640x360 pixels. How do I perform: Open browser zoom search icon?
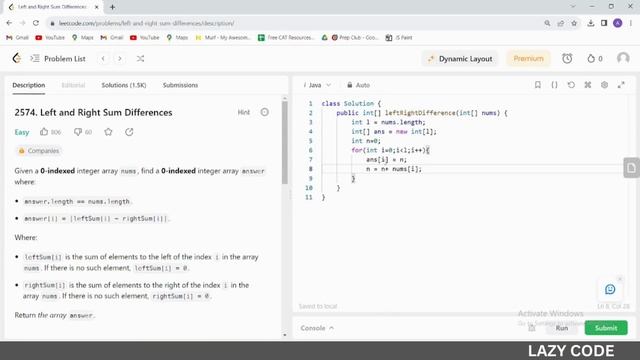click(547, 23)
